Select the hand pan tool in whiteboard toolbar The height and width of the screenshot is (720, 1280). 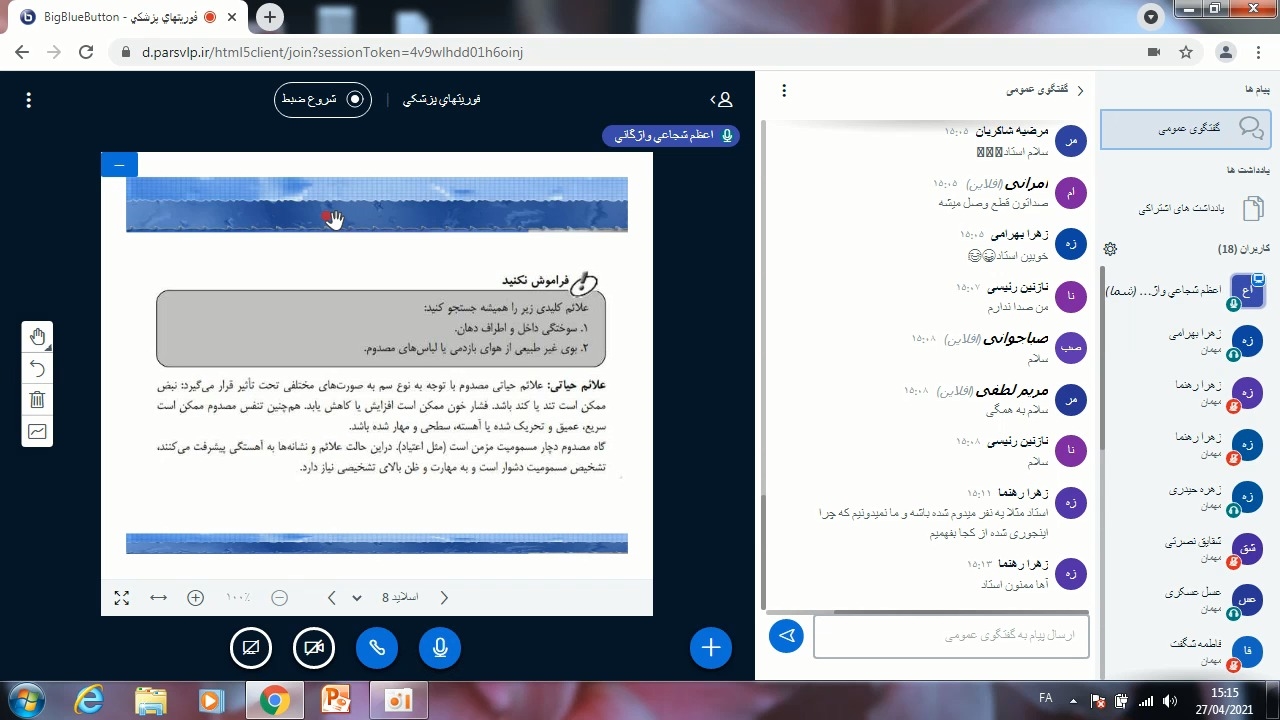[37, 337]
